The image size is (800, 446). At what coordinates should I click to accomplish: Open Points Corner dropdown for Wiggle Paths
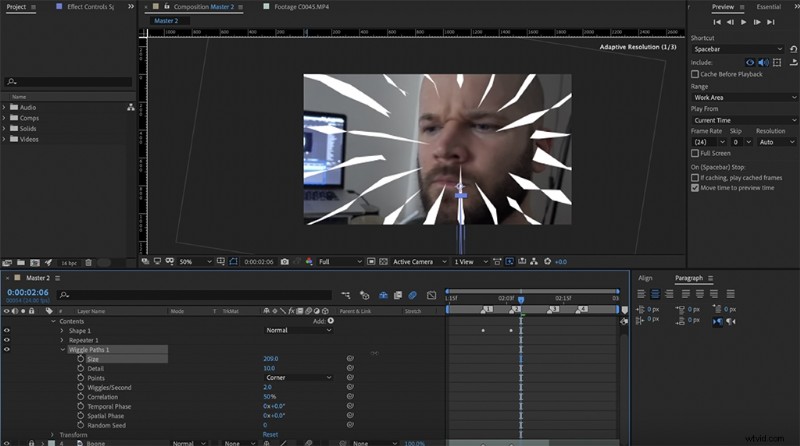298,378
